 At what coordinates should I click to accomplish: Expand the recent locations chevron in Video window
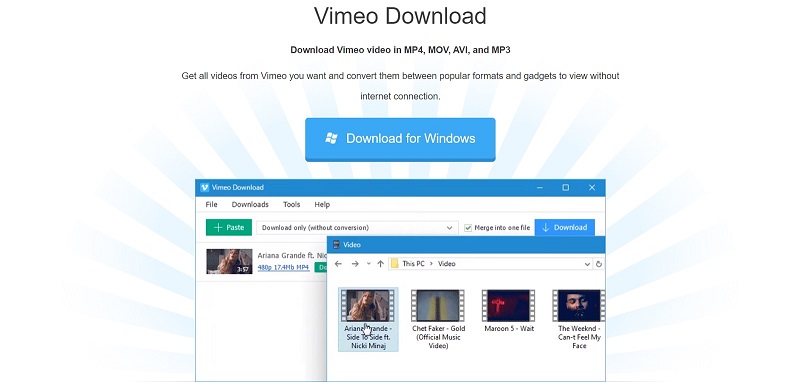tap(368, 264)
